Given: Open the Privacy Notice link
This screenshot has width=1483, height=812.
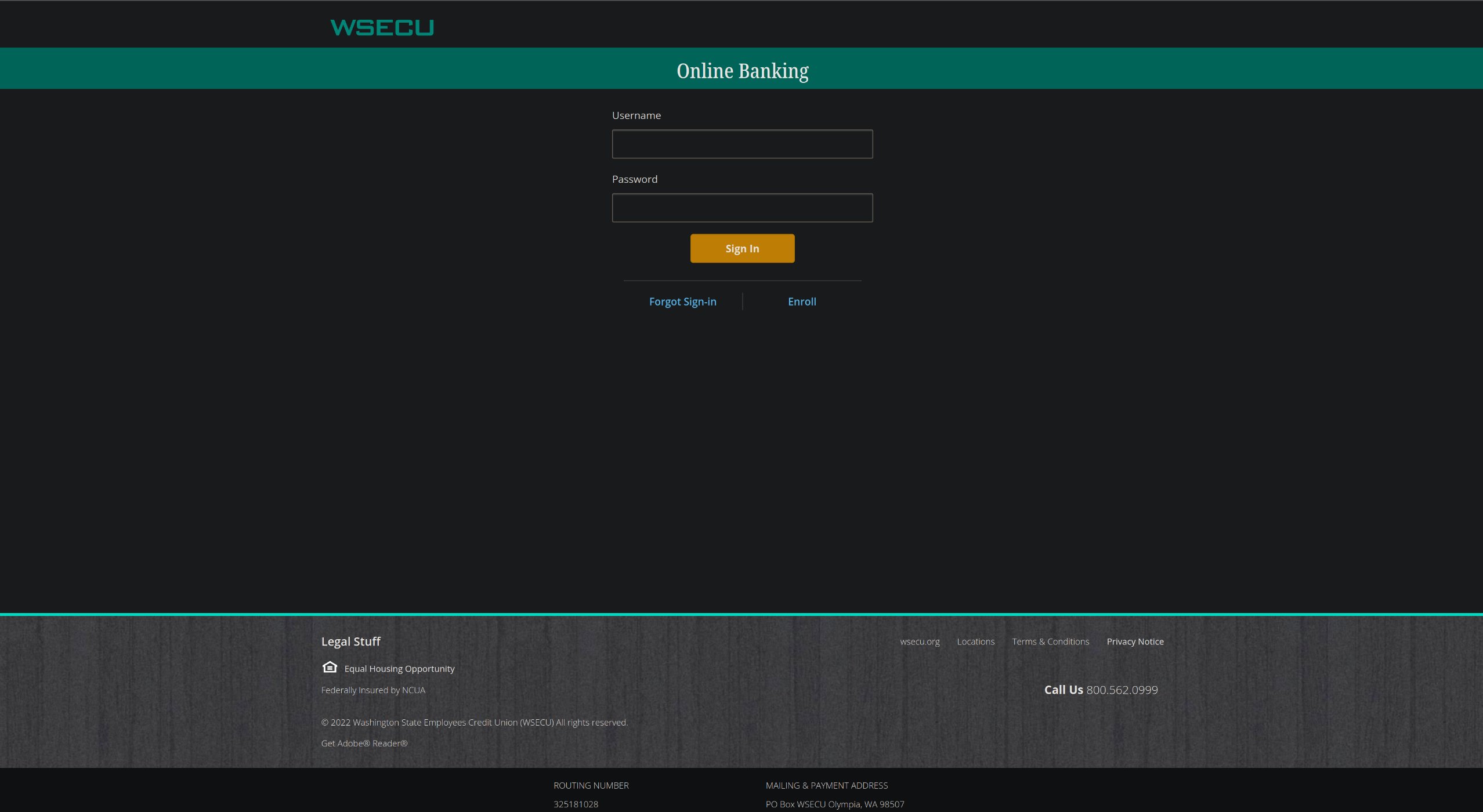Looking at the screenshot, I should [x=1135, y=641].
